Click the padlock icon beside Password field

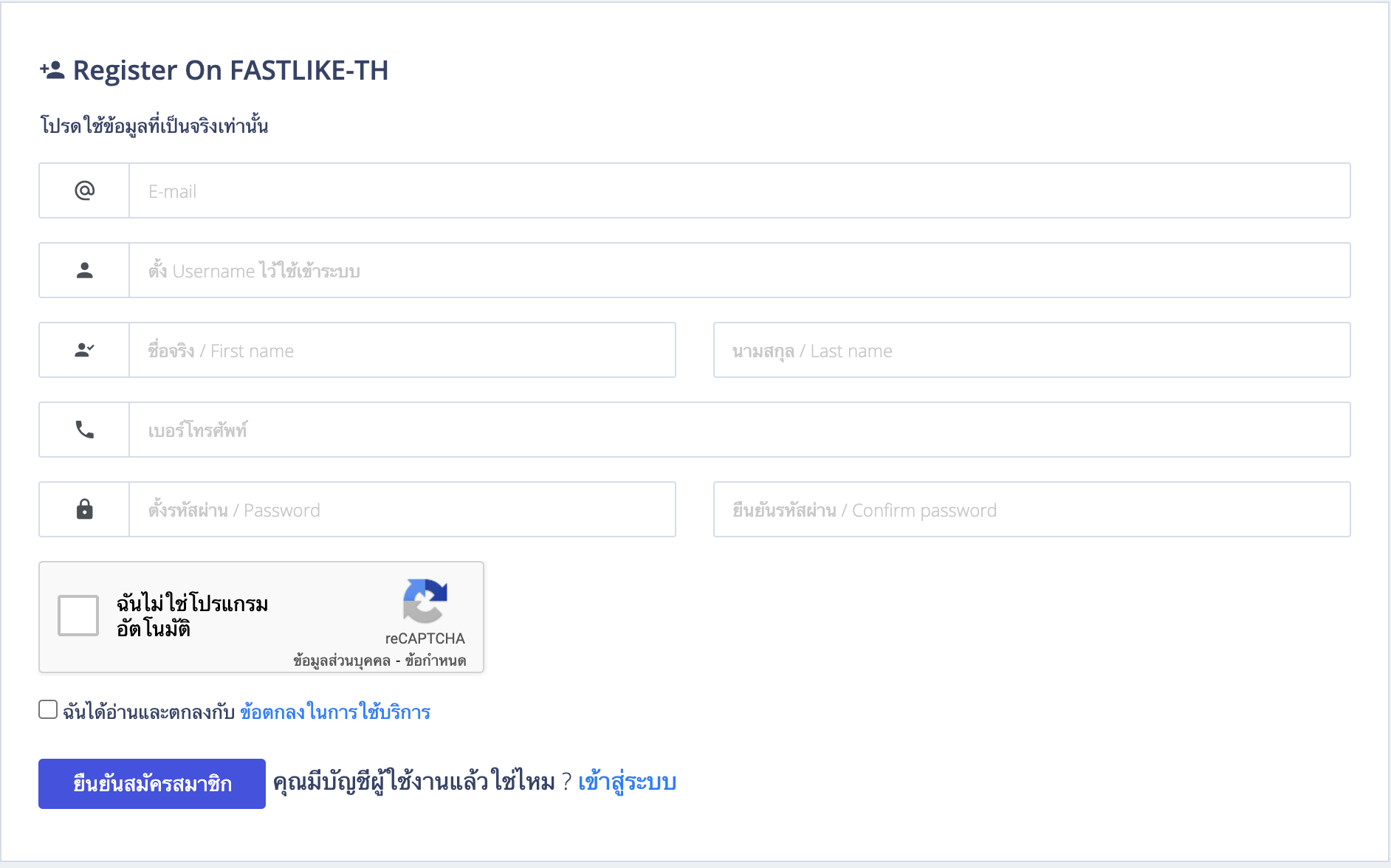85,509
